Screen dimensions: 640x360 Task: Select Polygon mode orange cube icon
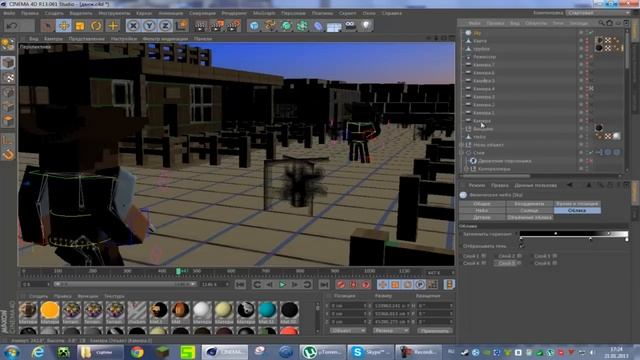(x=8, y=121)
